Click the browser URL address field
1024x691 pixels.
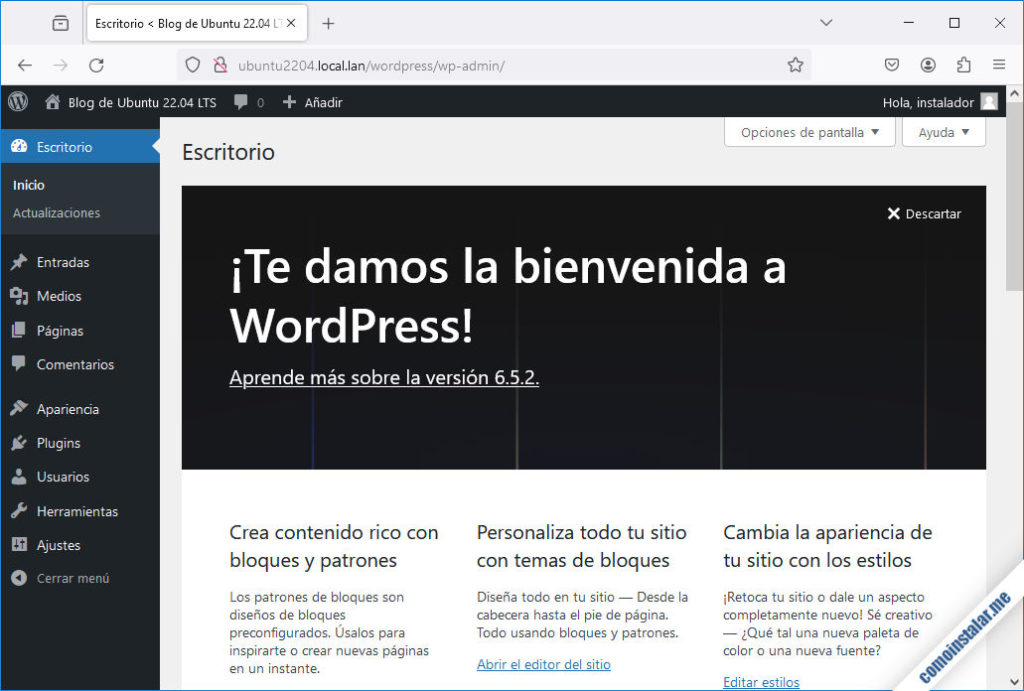500,65
